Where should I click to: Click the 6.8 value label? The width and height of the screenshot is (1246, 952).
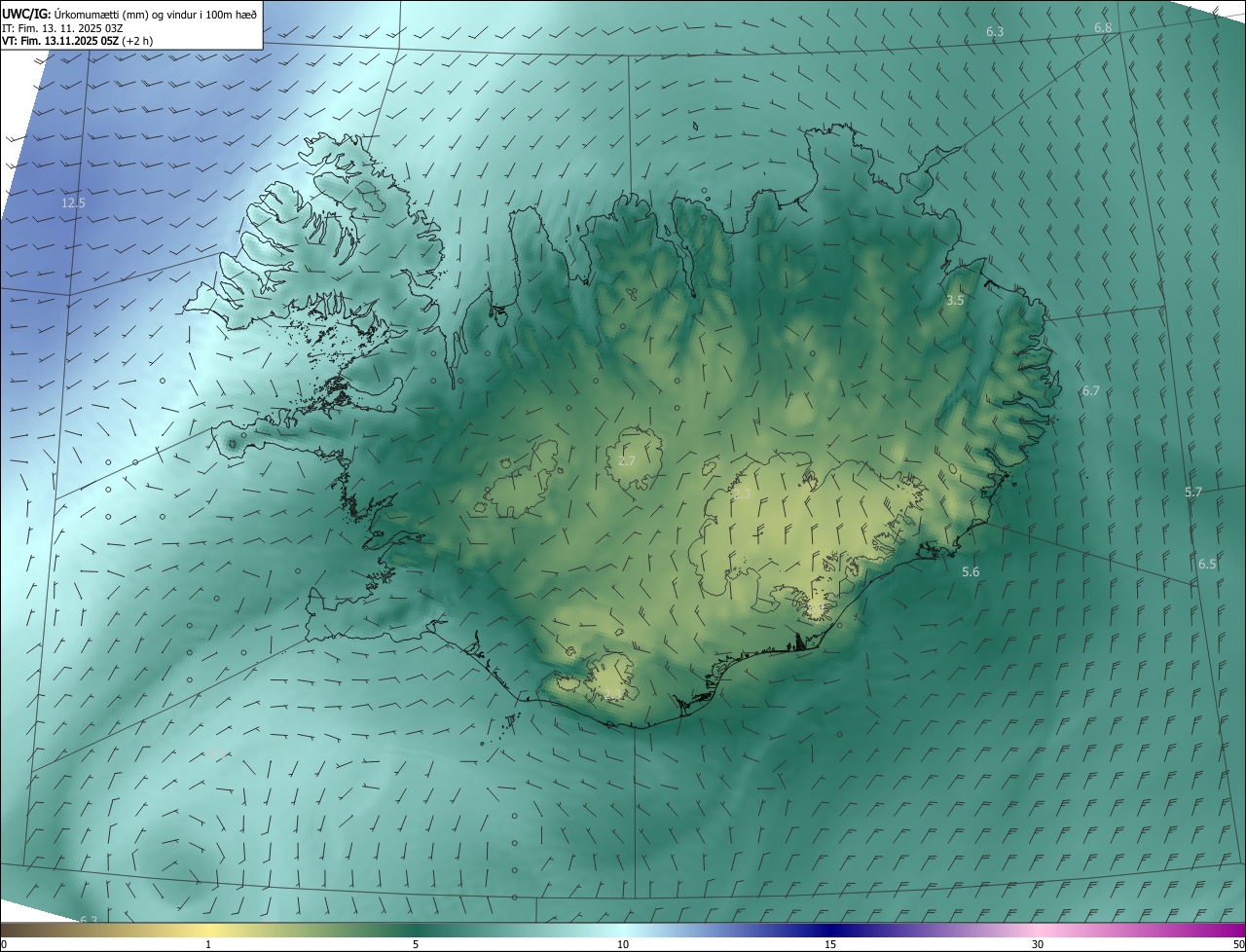click(1103, 28)
